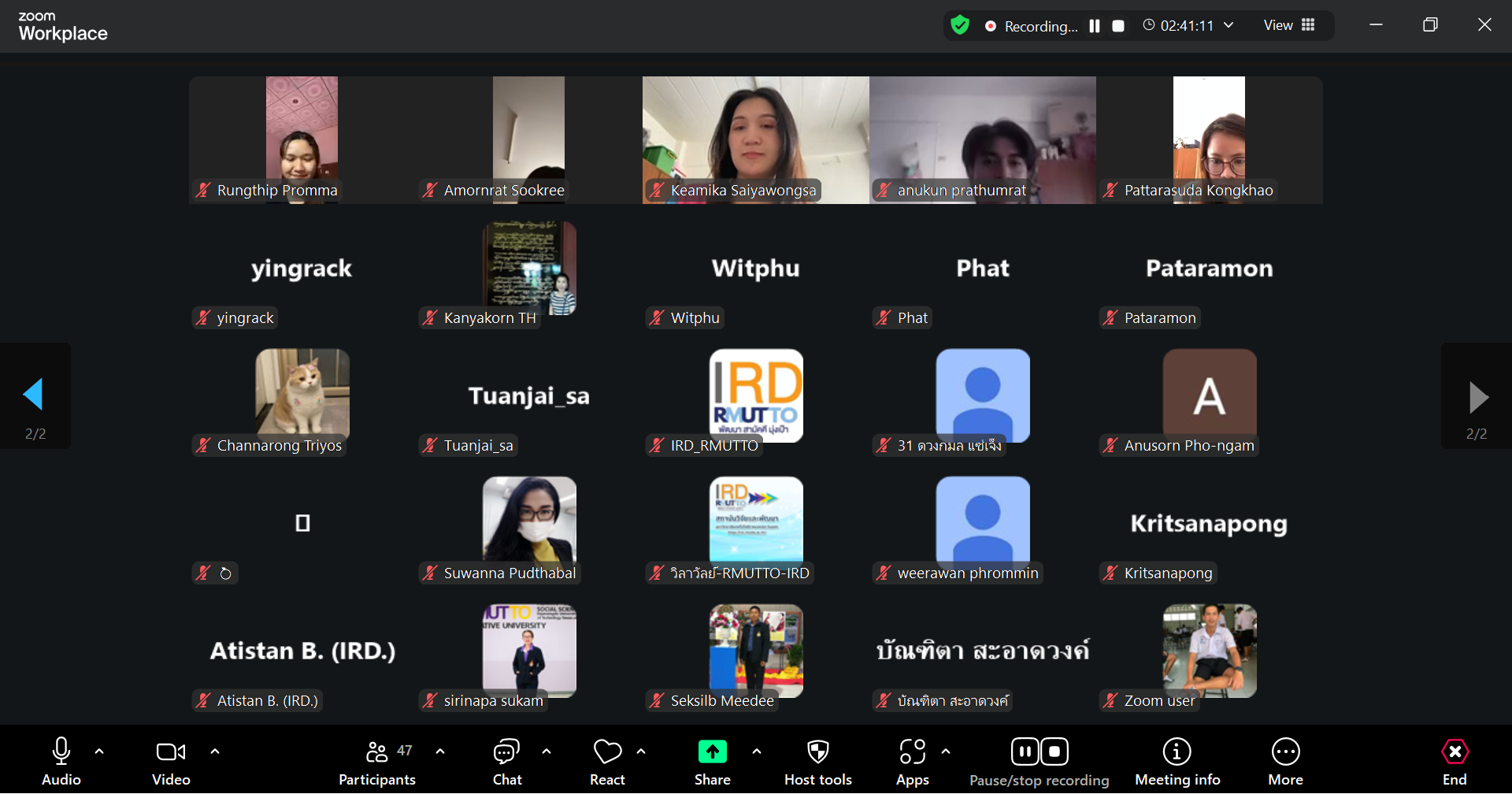The image size is (1512, 794).
Task: Open the Apps icon
Action: [912, 752]
